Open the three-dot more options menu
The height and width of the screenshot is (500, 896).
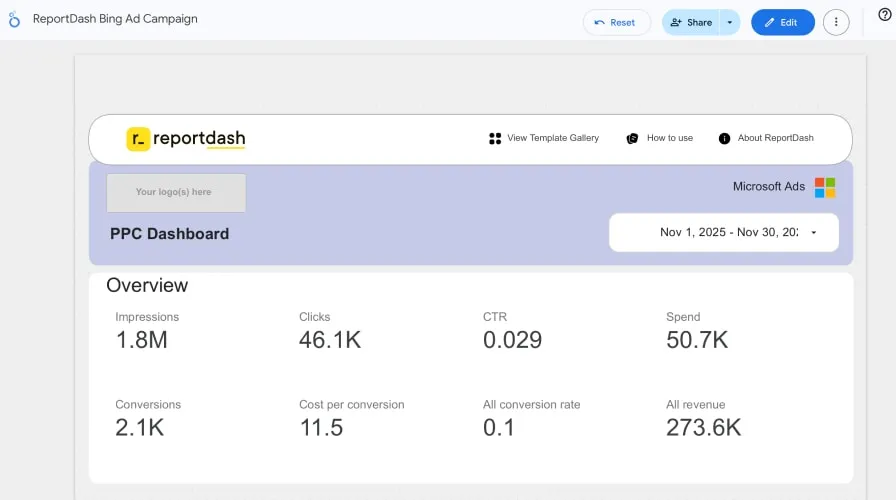(836, 22)
